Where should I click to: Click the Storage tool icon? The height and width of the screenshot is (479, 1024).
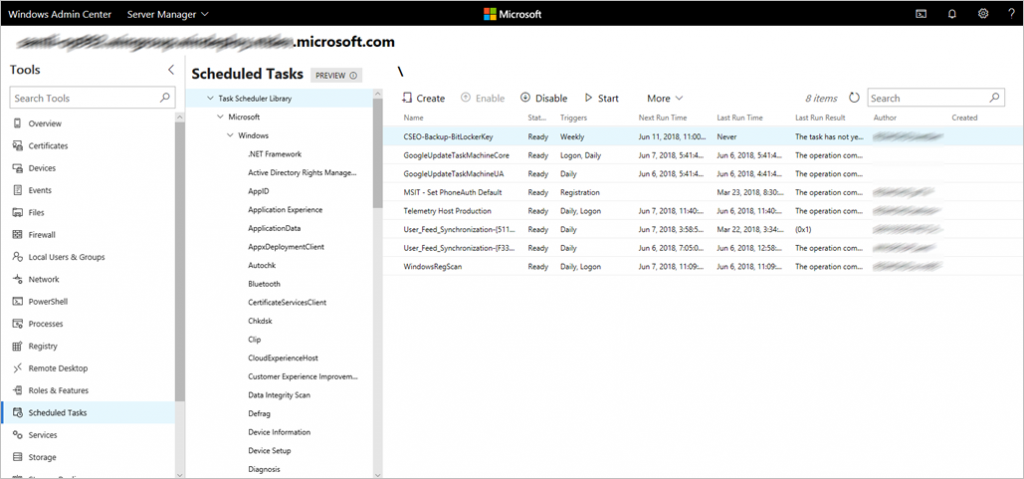pyautogui.click(x=17, y=457)
